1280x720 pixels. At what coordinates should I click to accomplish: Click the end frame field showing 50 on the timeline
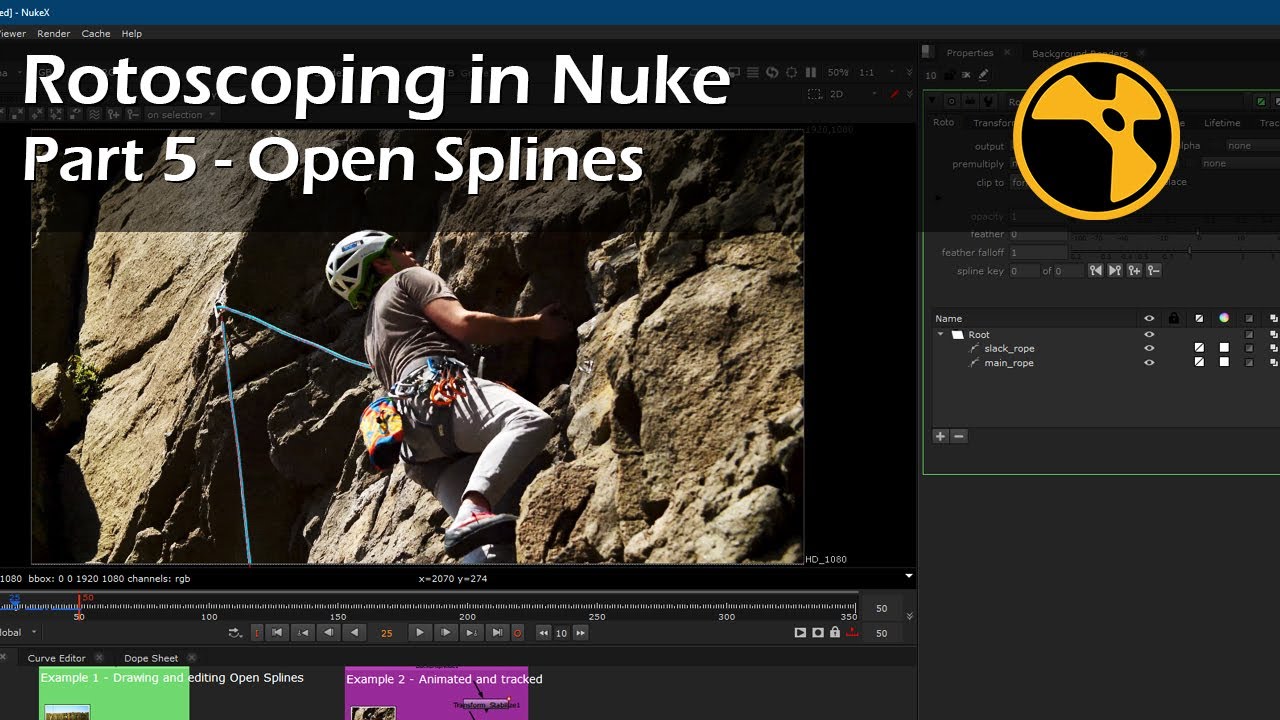coord(881,608)
